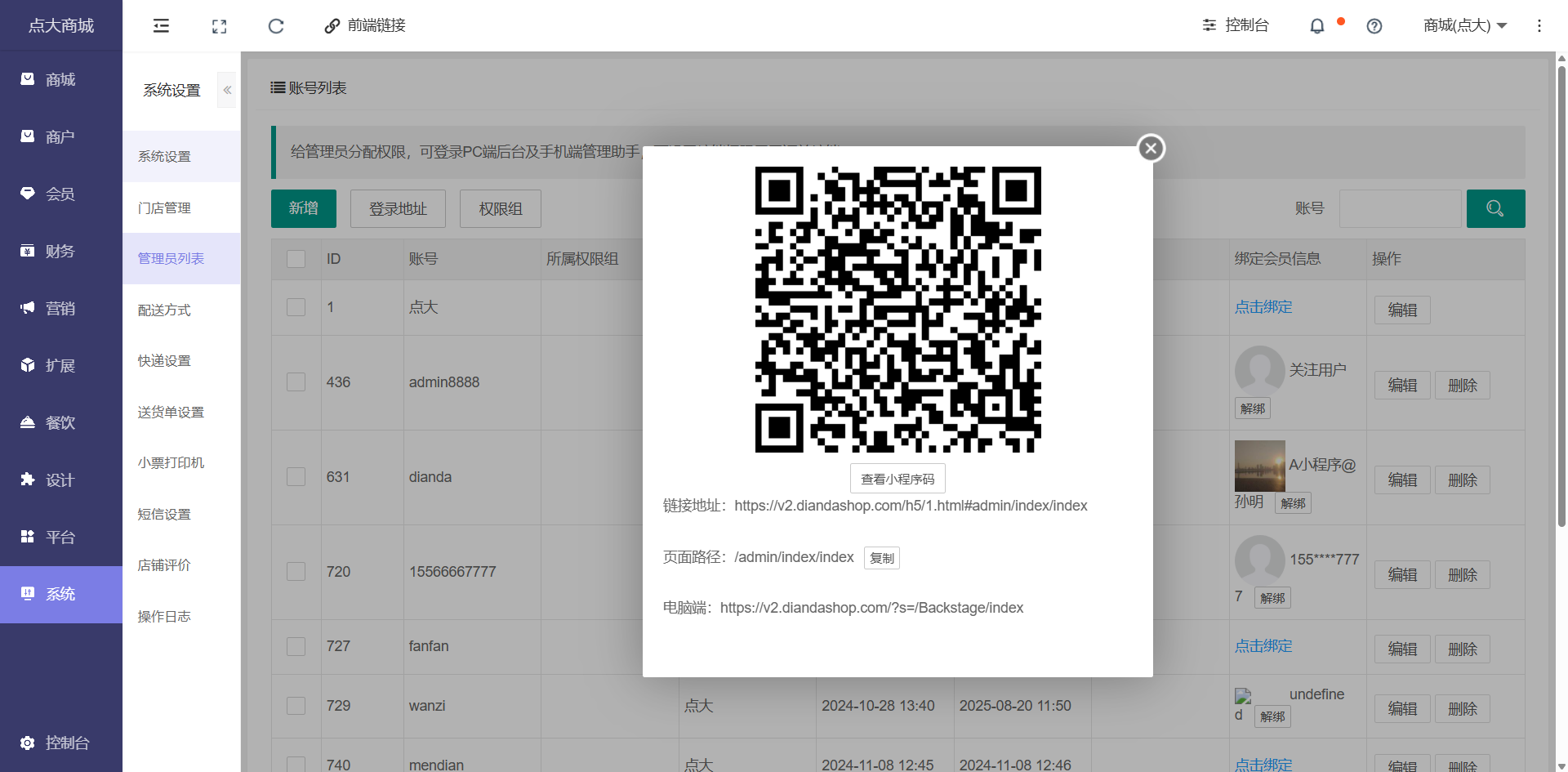Viewport: 1568px width, 772px height.
Task: Select 系统 in the sidebar
Action: coord(61,594)
